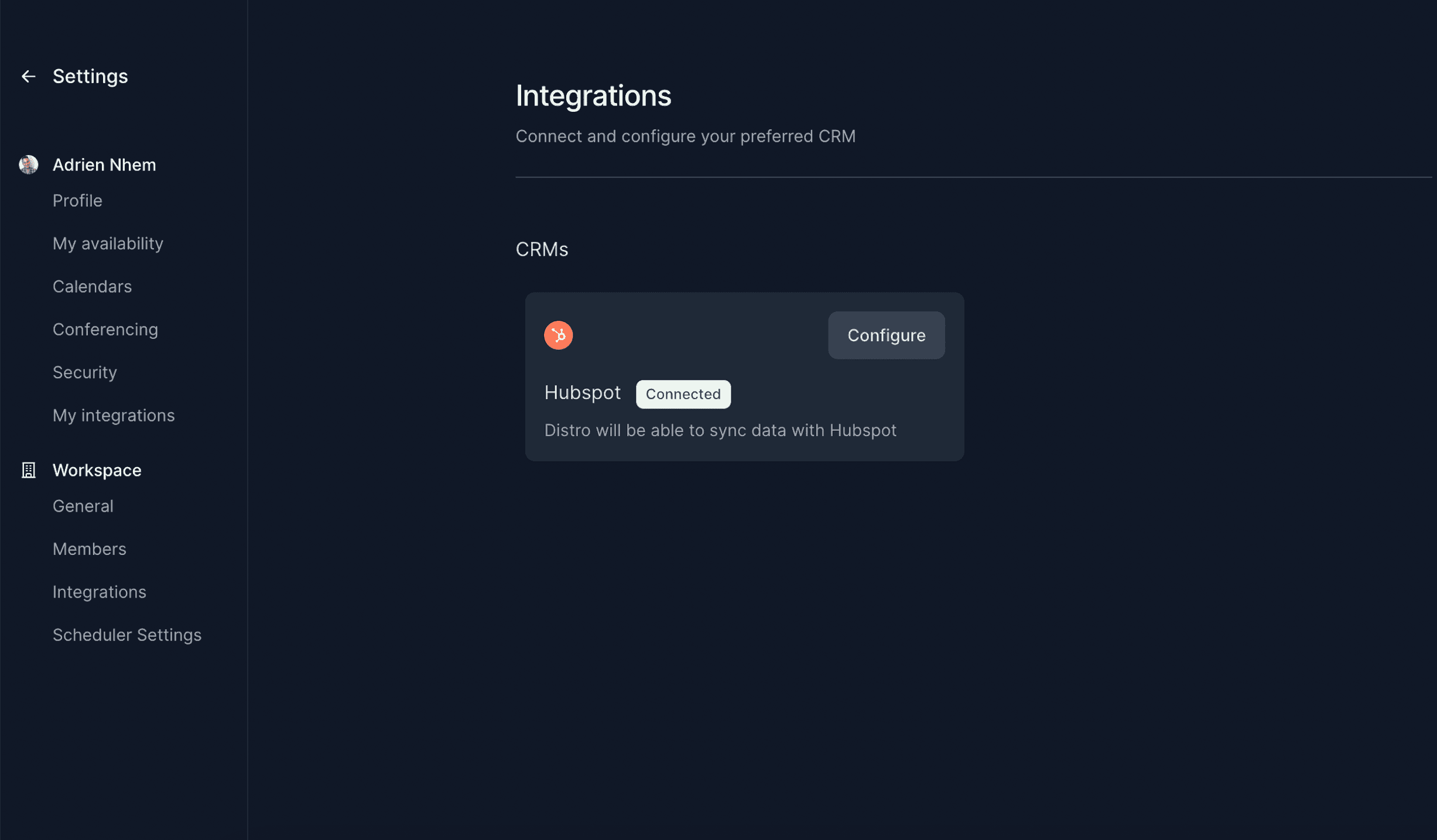Open the Calendars section
The image size is (1437, 840).
click(92, 286)
